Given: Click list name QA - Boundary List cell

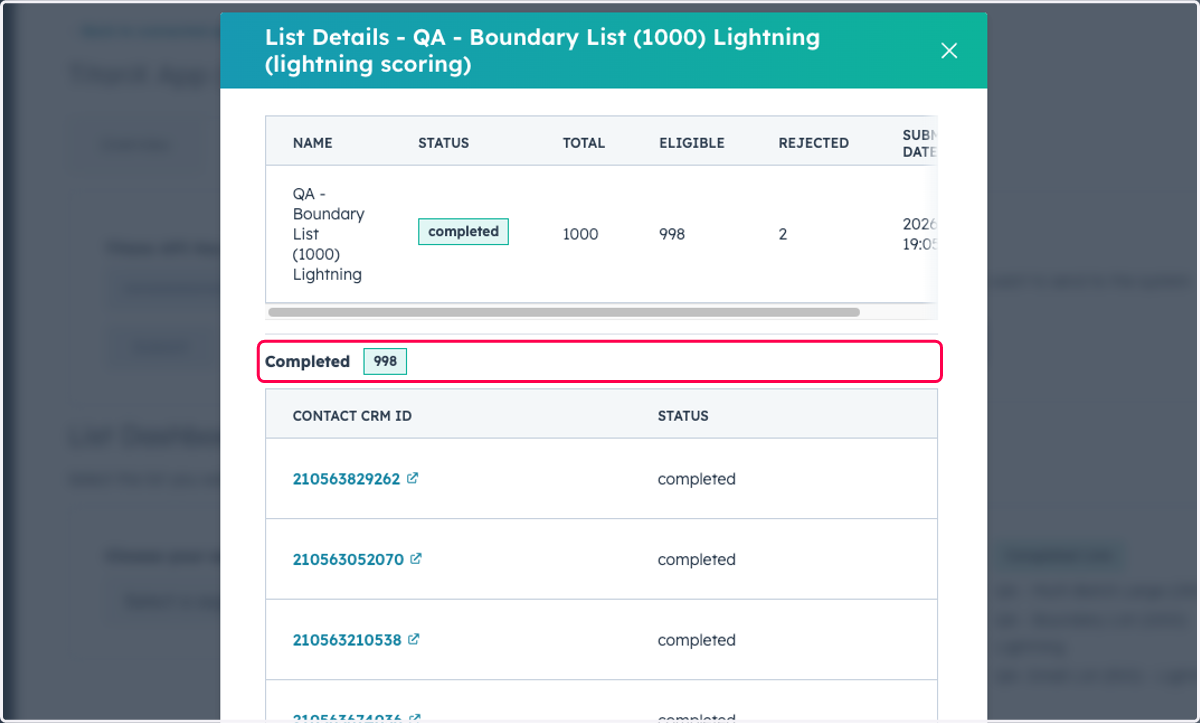Looking at the screenshot, I should [x=329, y=234].
